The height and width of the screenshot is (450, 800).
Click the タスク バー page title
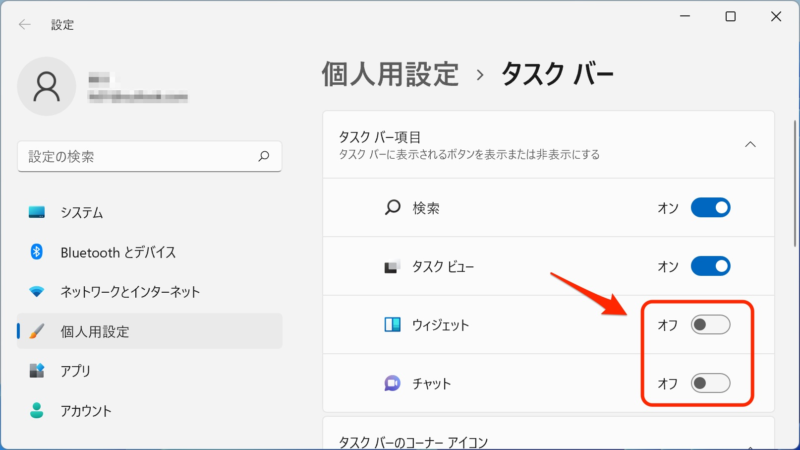[557, 74]
